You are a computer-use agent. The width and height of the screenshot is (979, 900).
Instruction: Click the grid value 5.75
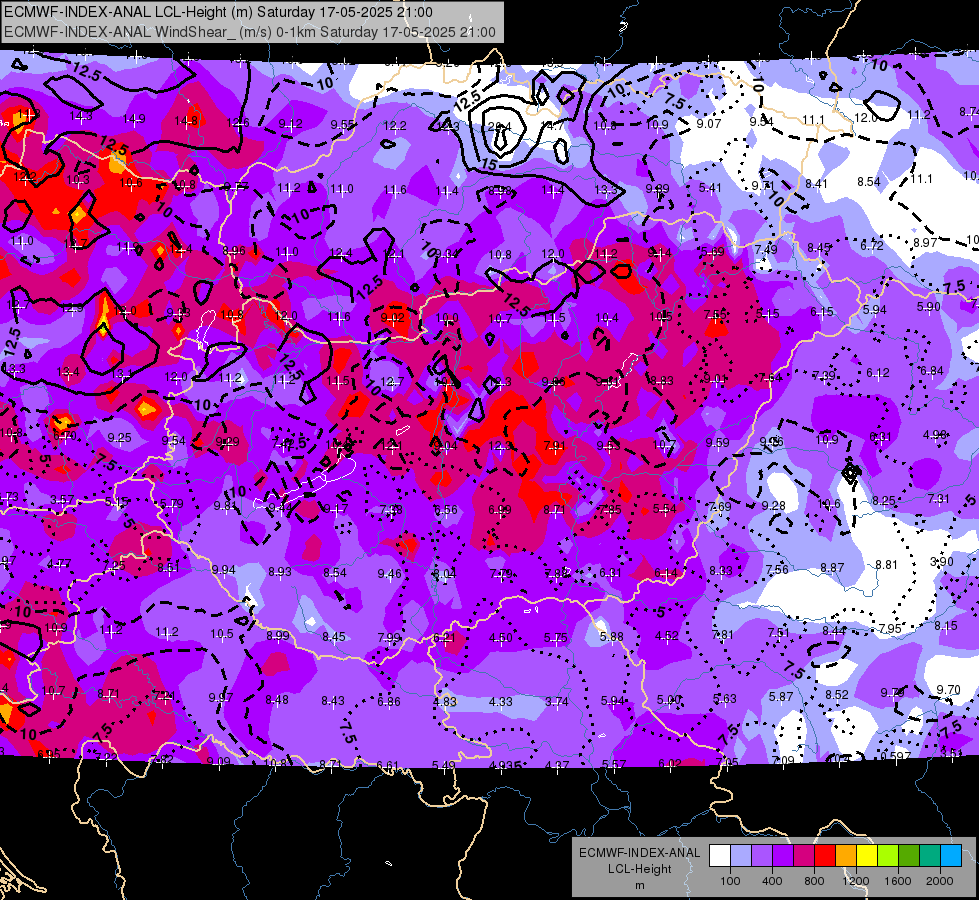click(x=556, y=638)
